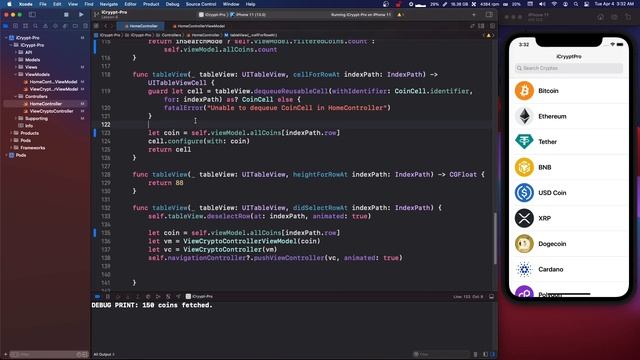Tap XRP row in the simulator
The height and width of the screenshot is (360, 640).
[569, 218]
